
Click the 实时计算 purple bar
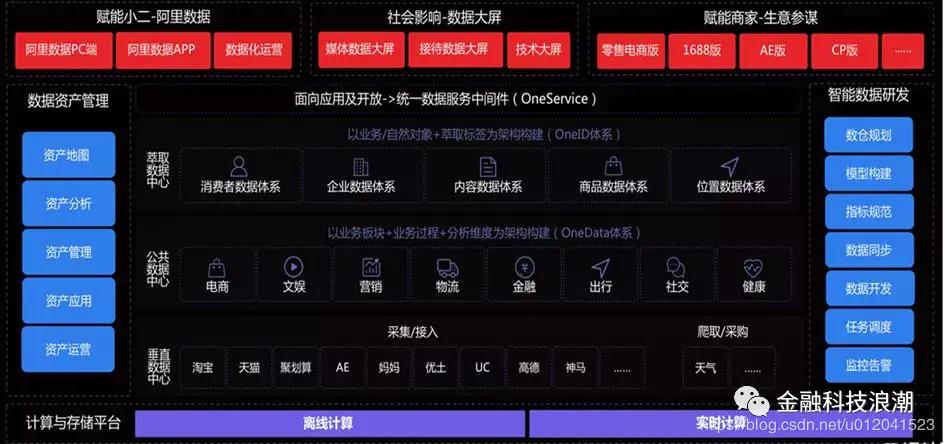[721, 424]
